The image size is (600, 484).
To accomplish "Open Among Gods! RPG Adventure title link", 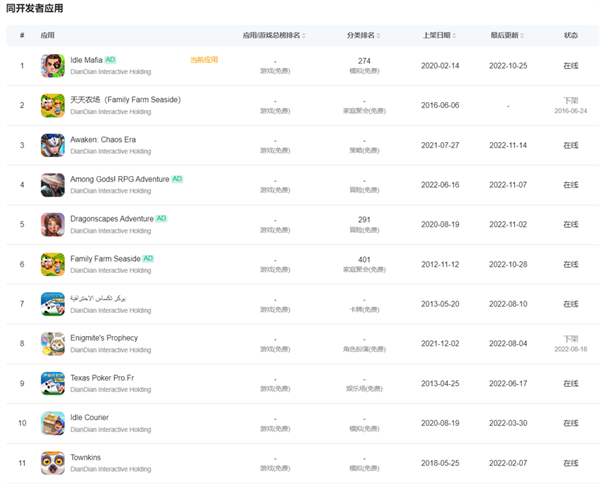I will tap(120, 179).
